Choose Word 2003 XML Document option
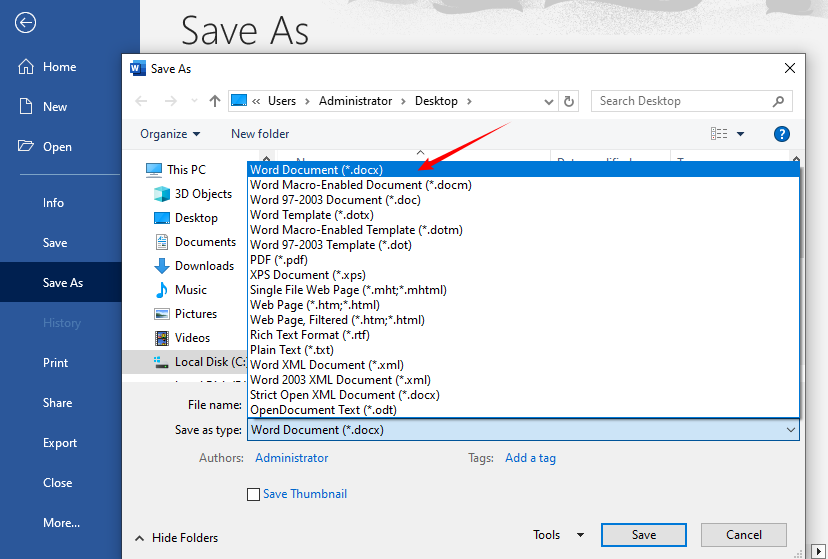The height and width of the screenshot is (559, 828). 523,380
